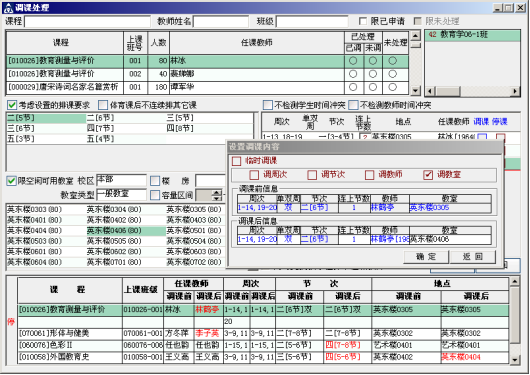Select the 已调 radio for 林冰 row
530x375 pixels.
353,61
